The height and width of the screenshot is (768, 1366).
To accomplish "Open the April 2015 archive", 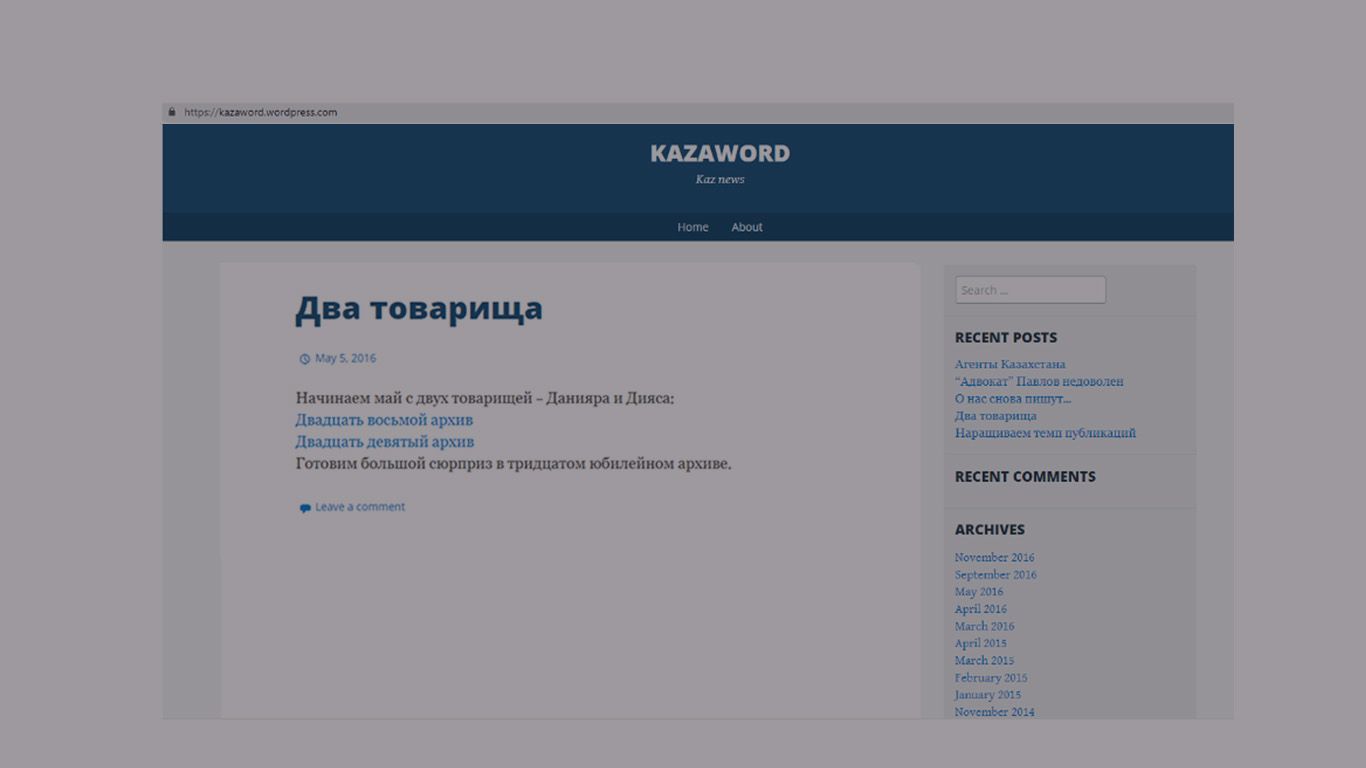I will pos(981,643).
